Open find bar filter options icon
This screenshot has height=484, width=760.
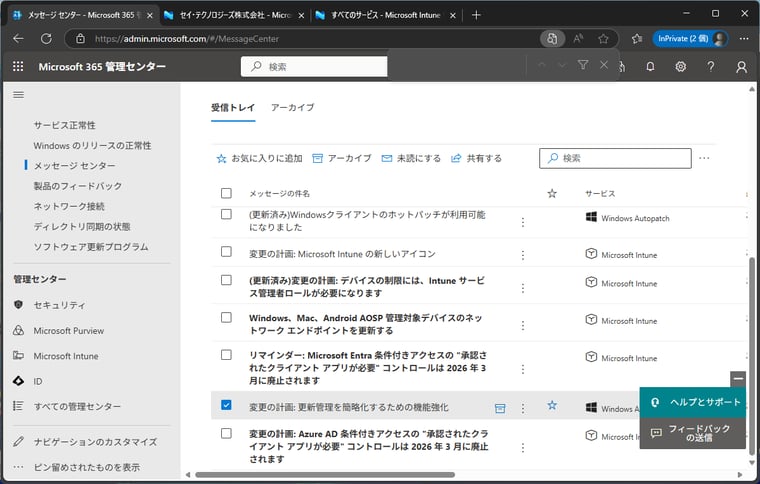coord(583,65)
